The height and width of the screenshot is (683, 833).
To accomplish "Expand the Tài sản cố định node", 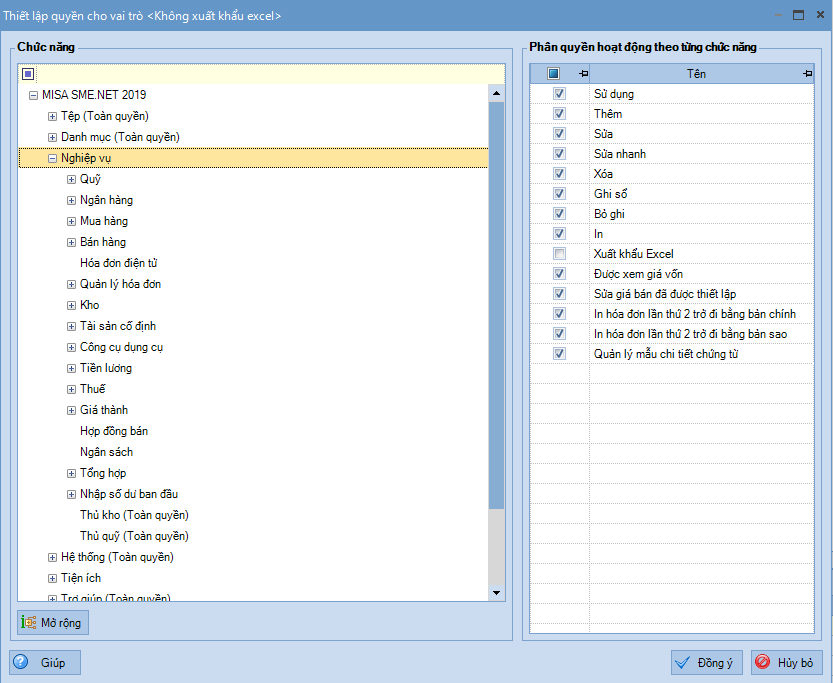I will pos(71,326).
